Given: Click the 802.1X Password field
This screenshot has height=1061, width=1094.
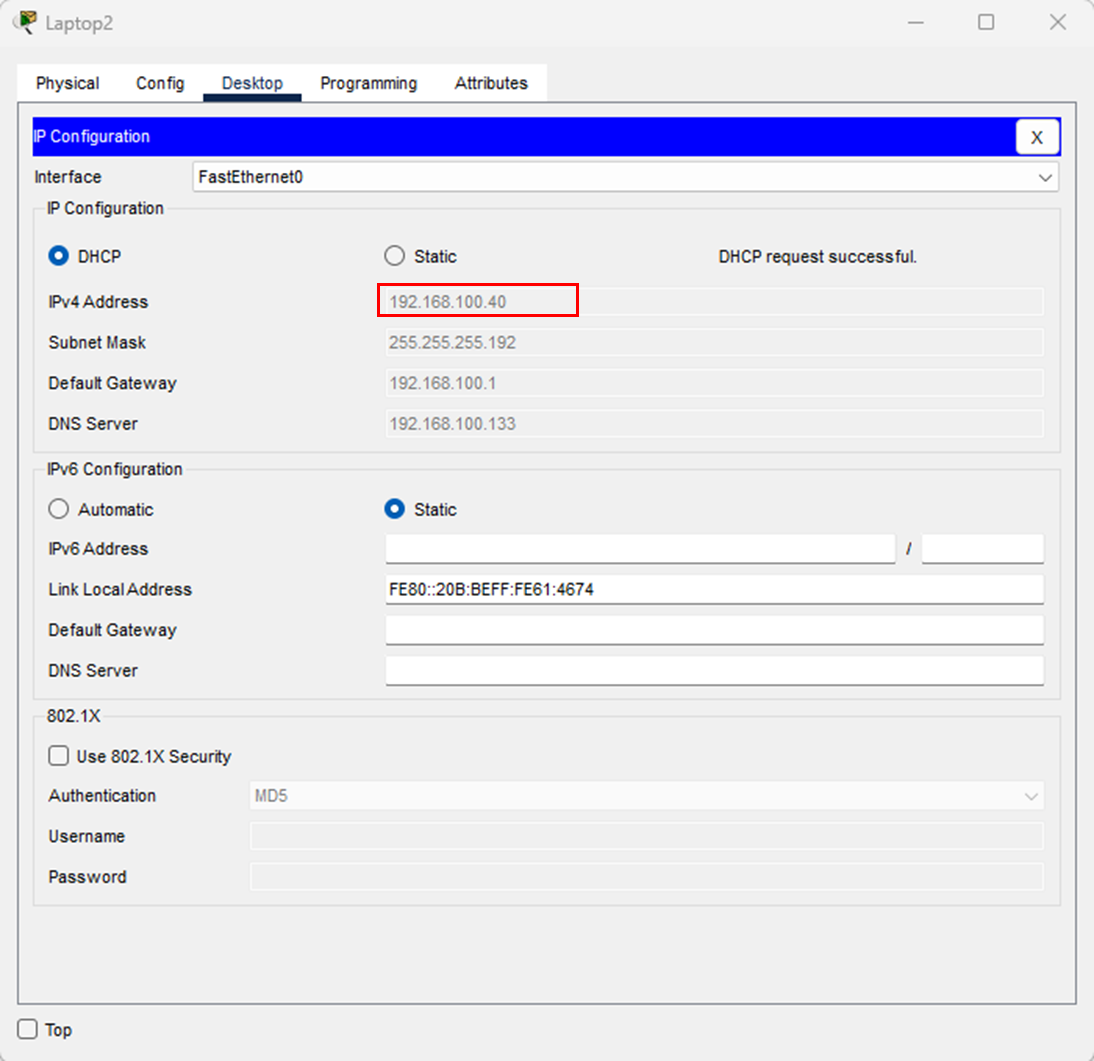Looking at the screenshot, I should click(x=647, y=877).
